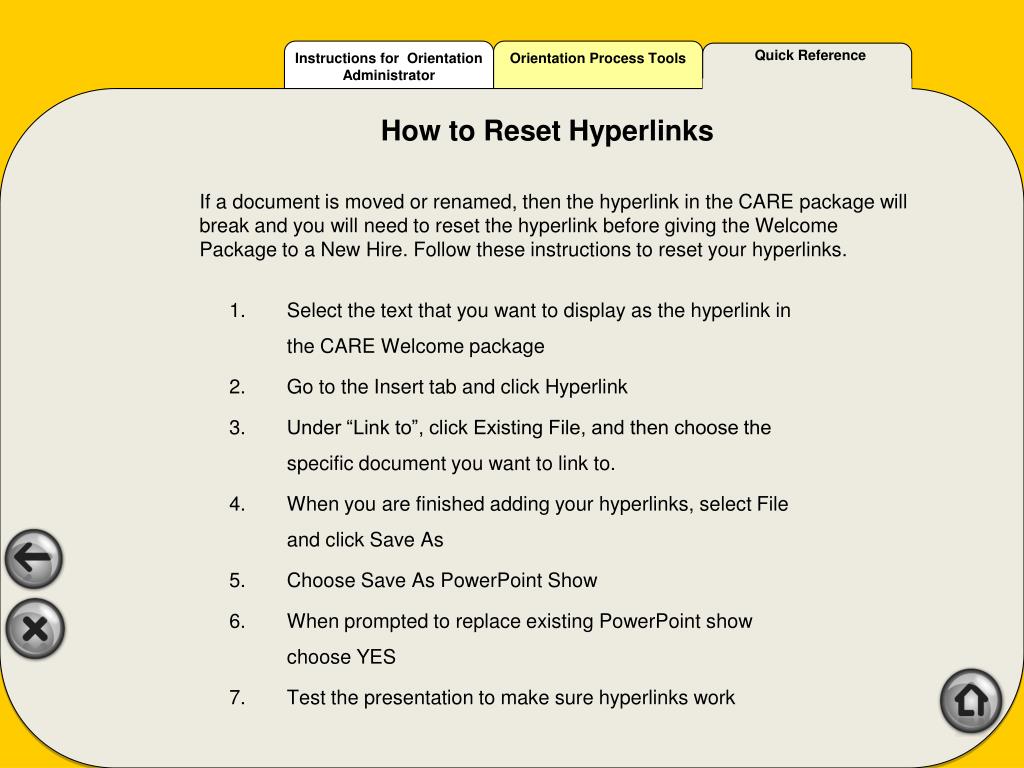This screenshot has height=768, width=1024.
Task: Click step 7 'Test the presentation' text
Action: point(511,697)
